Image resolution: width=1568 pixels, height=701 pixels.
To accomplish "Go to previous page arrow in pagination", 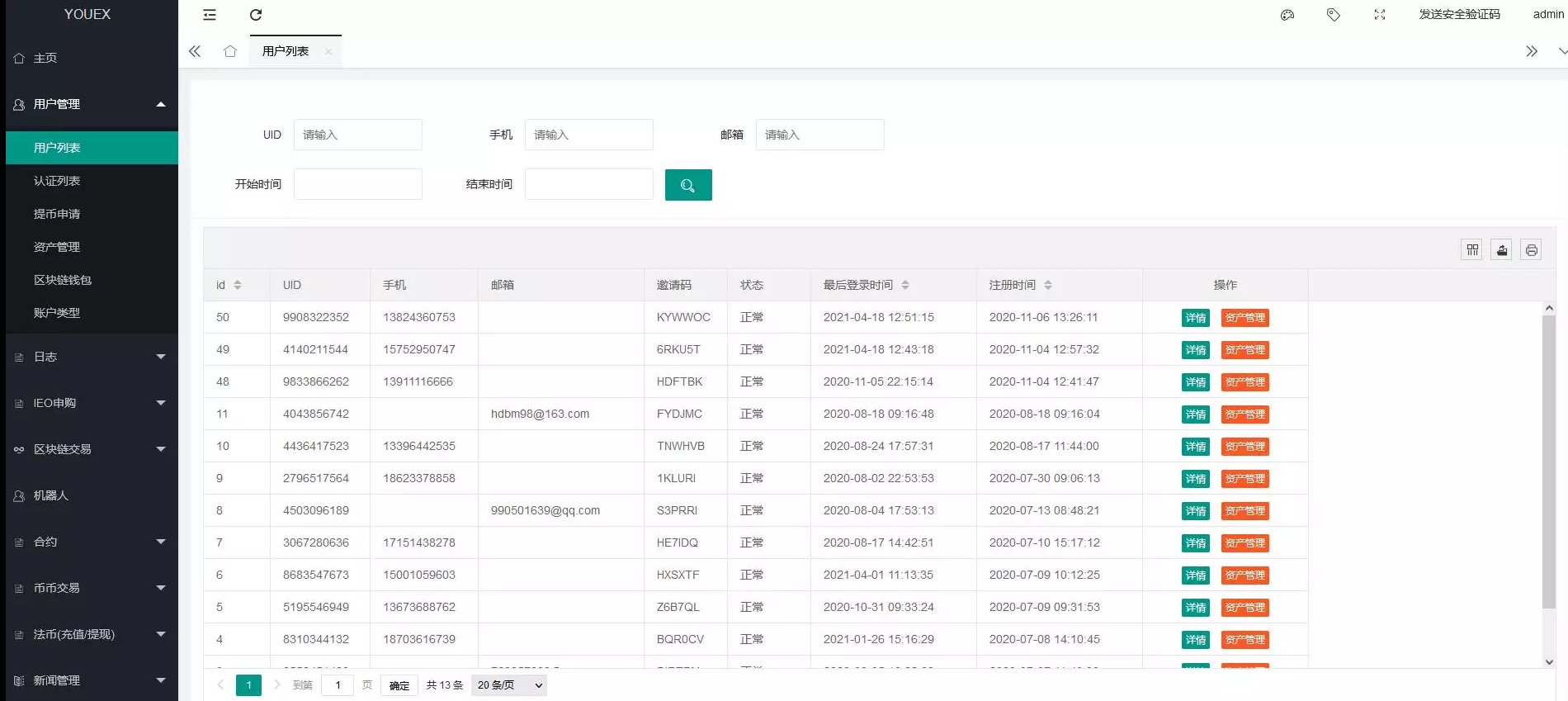I will tap(220, 684).
